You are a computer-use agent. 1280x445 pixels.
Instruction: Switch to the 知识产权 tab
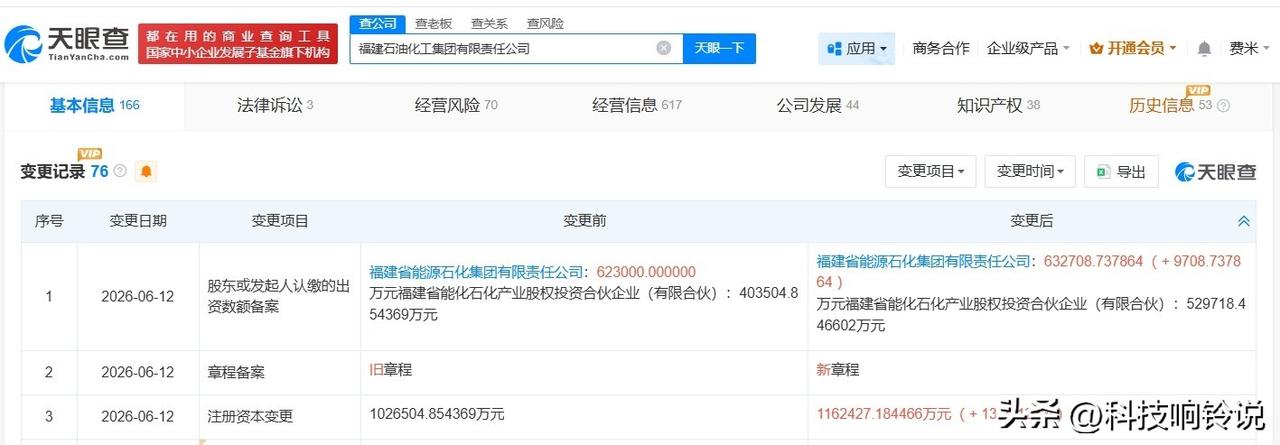coord(998,105)
